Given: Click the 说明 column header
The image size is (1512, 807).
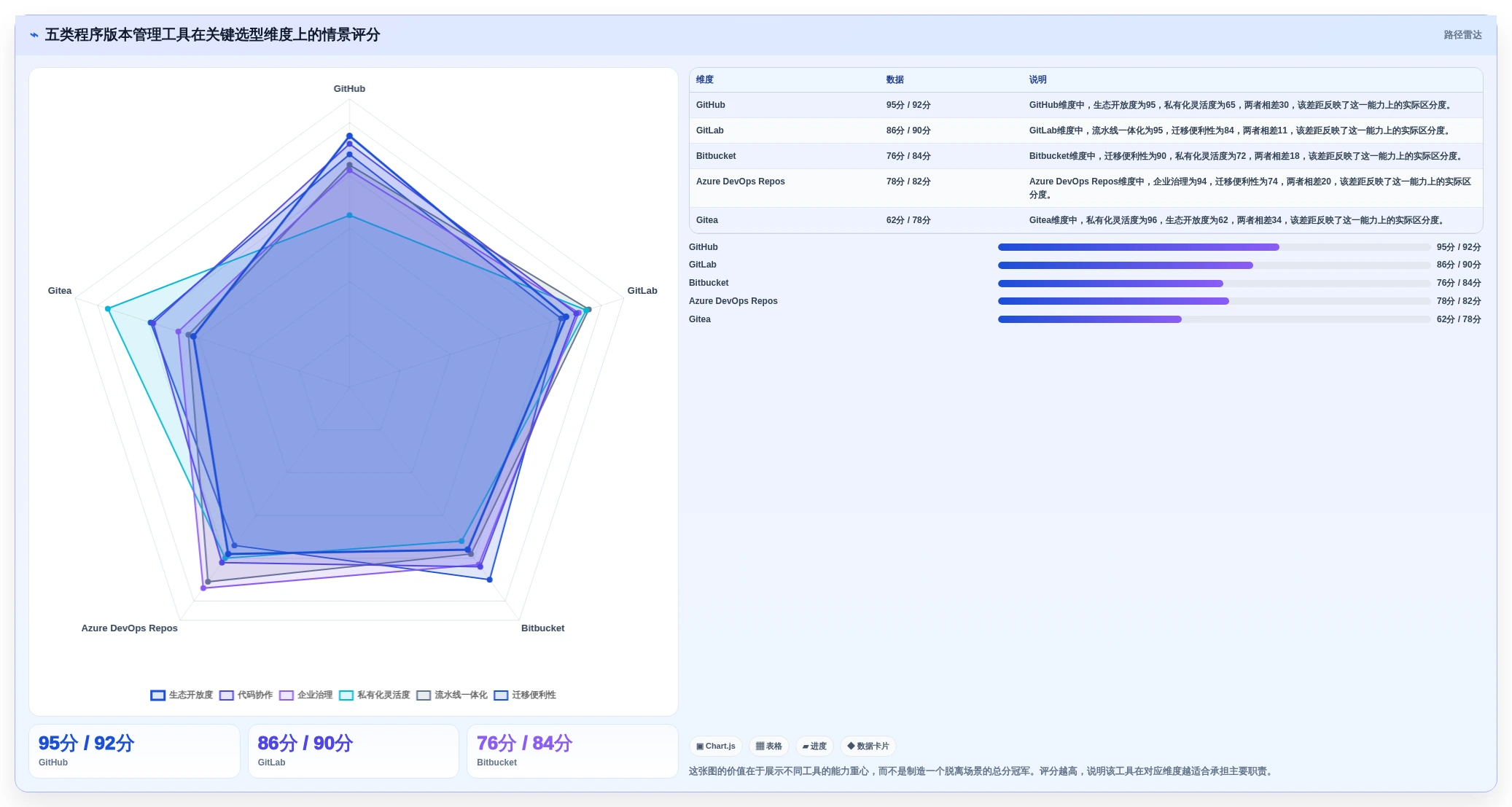Looking at the screenshot, I should (1038, 79).
